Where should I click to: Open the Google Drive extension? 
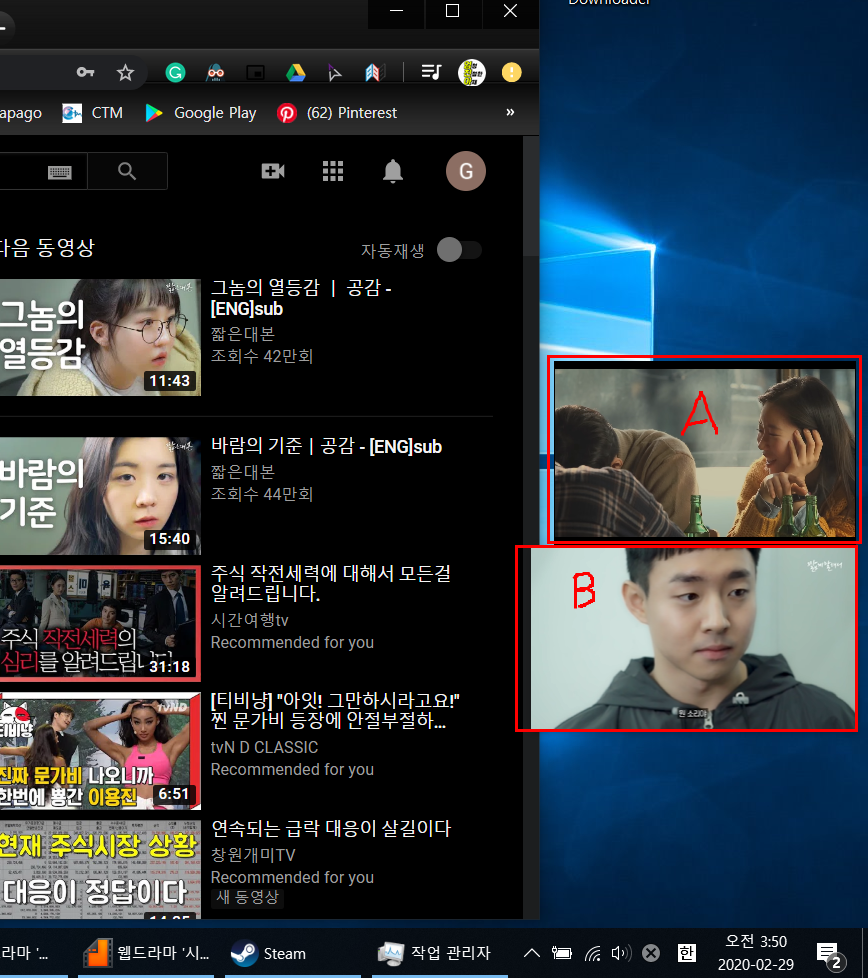tap(296, 73)
